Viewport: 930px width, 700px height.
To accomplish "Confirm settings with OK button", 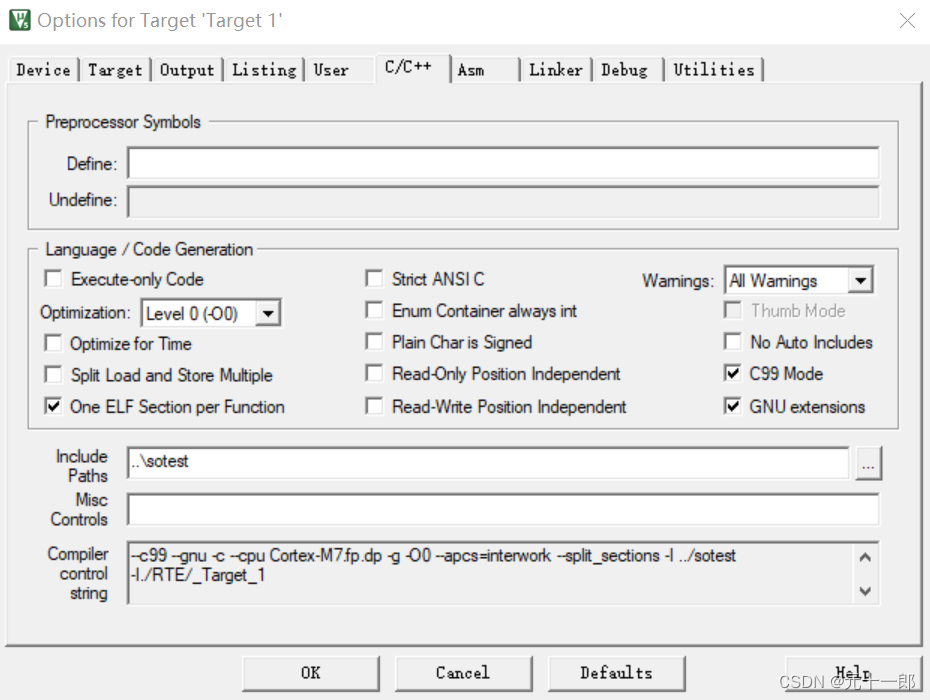I will 311,673.
